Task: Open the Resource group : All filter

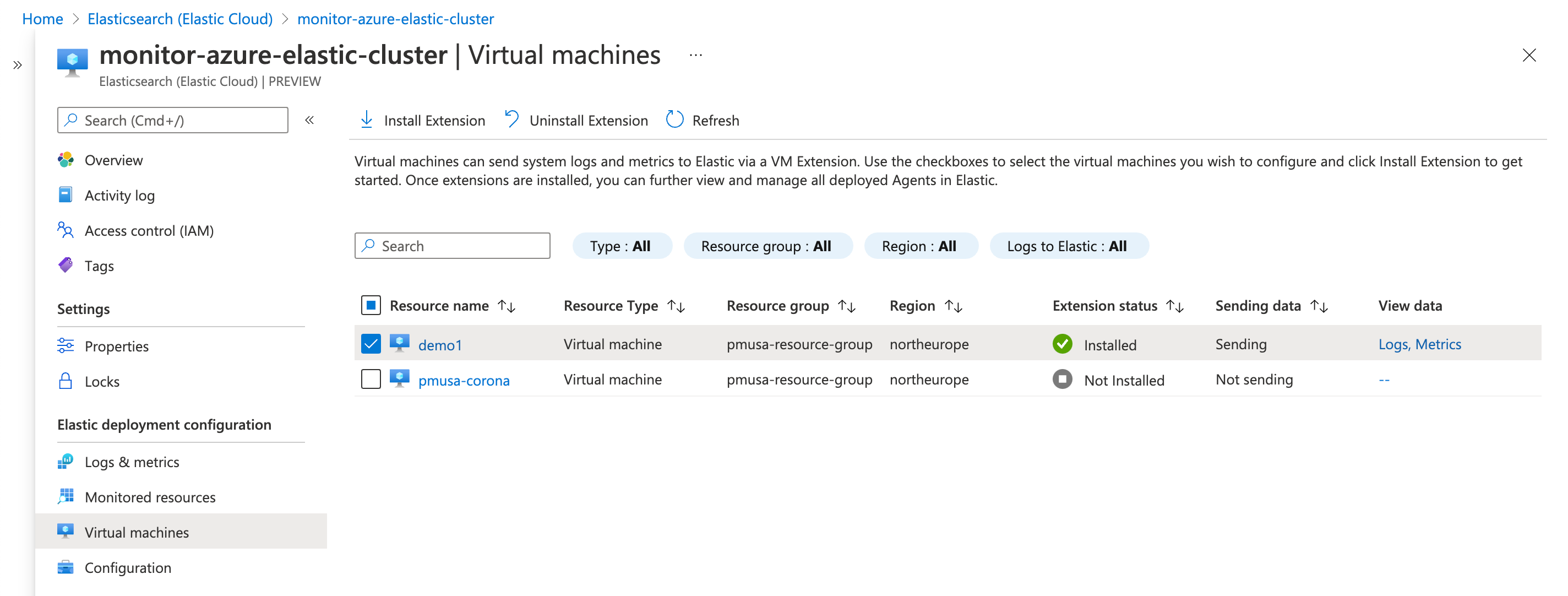Action: [x=768, y=245]
